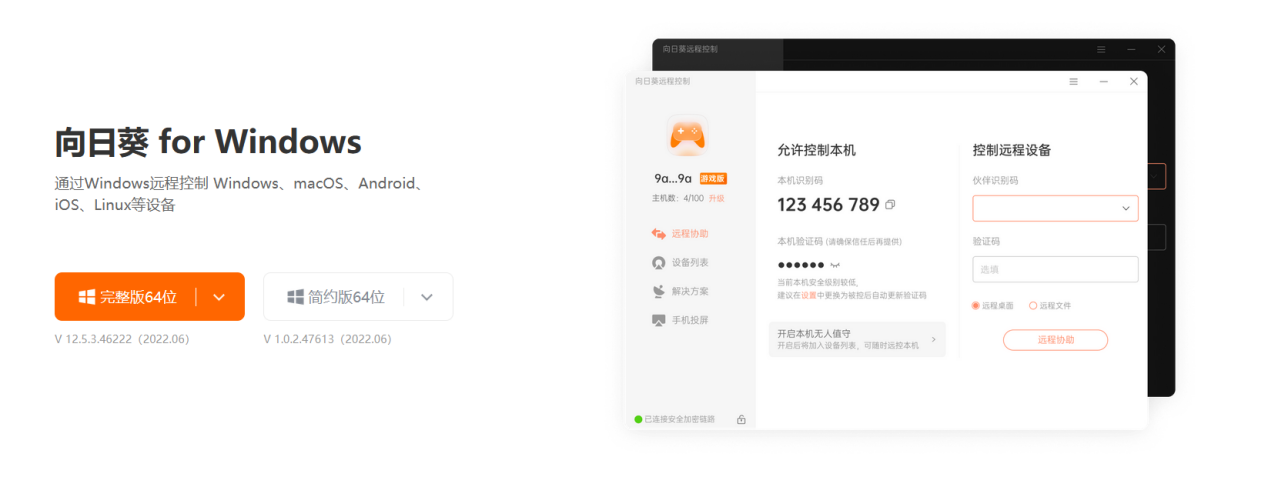Image resolution: width=1268 pixels, height=487 pixels.
Task: Expand the 完整版64位 download options arrow
Action: coord(220,297)
